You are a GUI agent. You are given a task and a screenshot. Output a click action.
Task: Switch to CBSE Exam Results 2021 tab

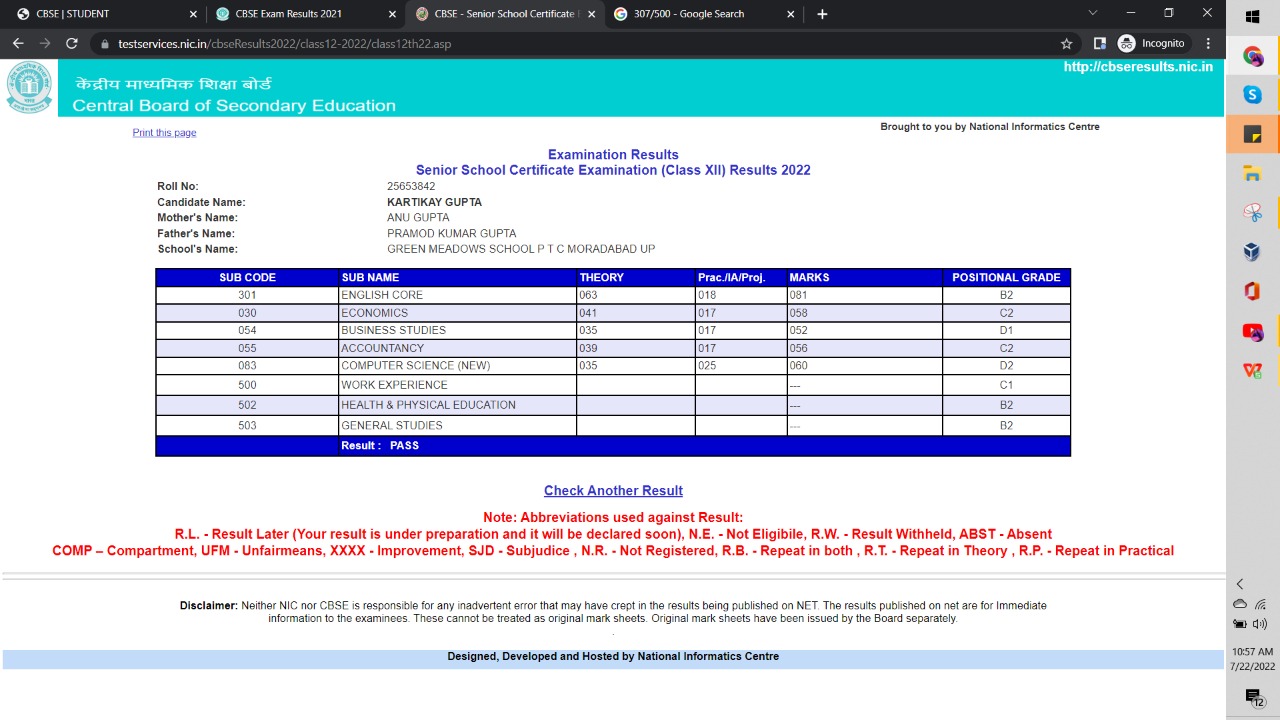click(x=304, y=14)
